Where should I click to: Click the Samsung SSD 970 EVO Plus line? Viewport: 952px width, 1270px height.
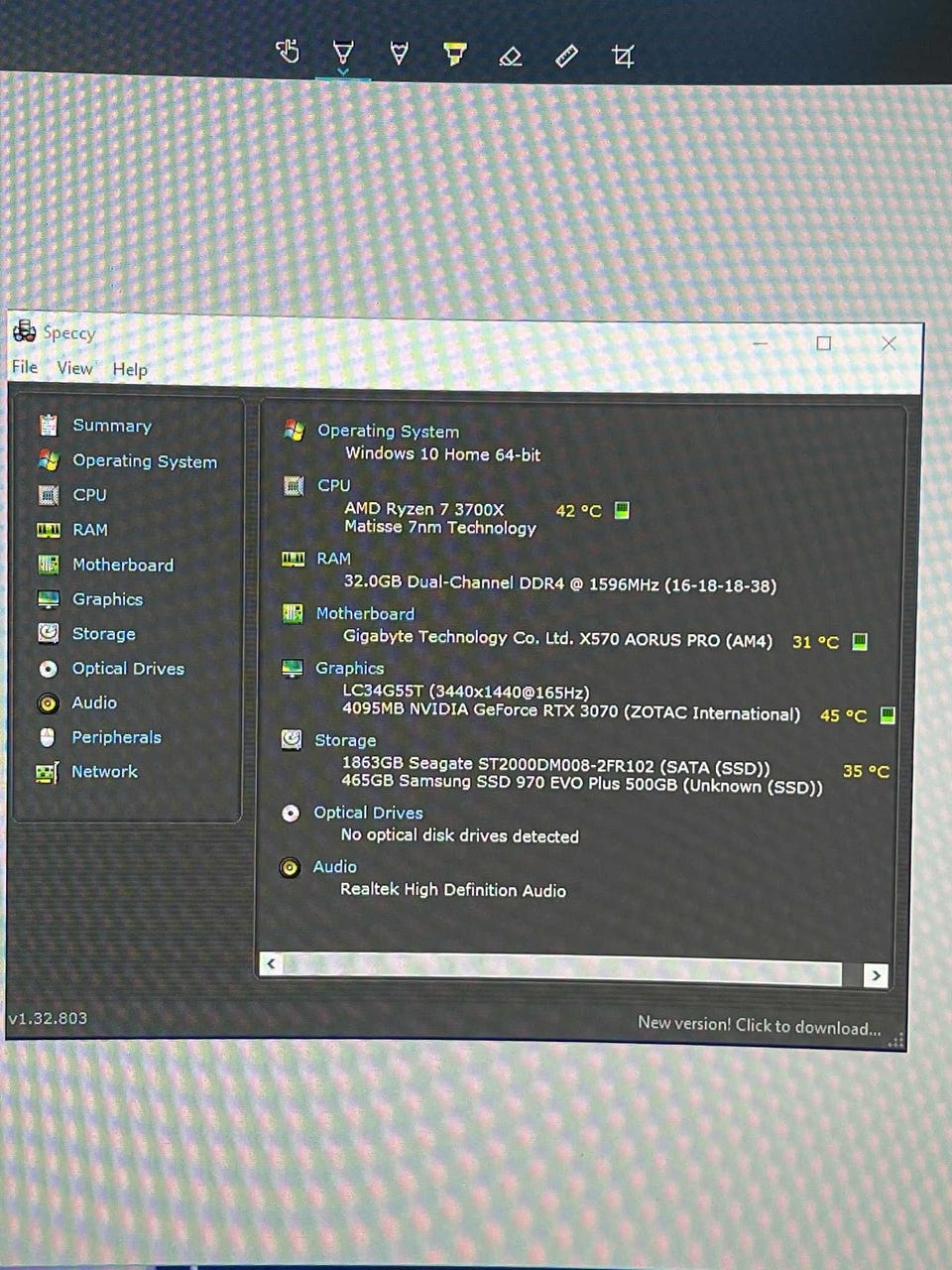coord(582,785)
